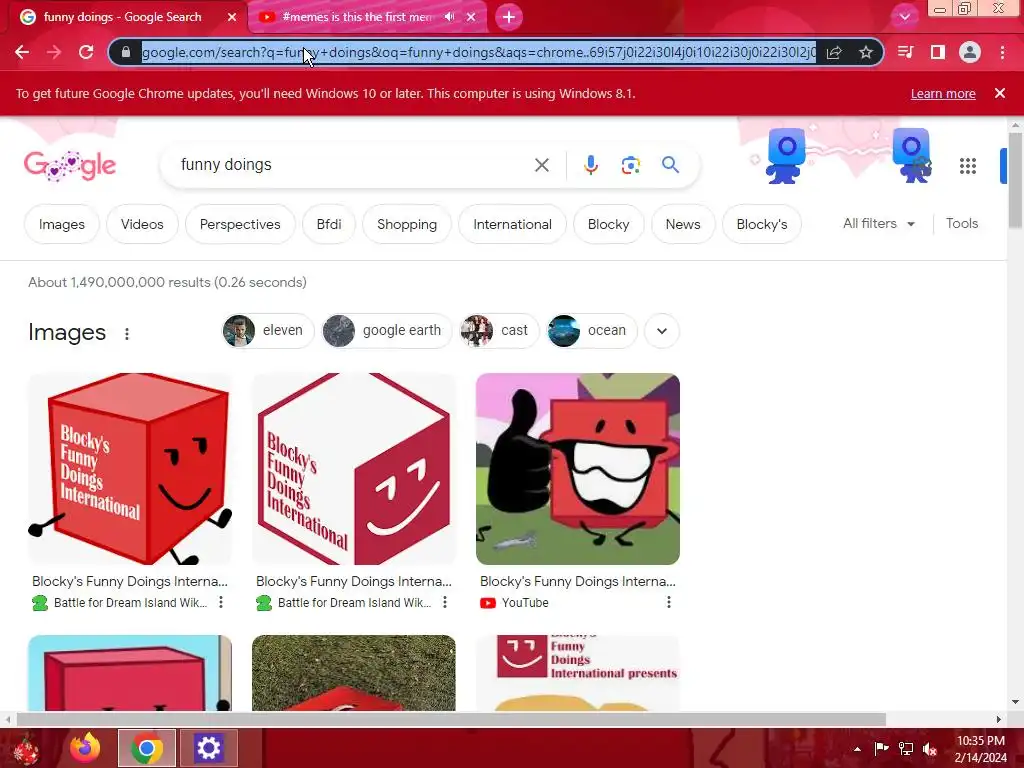Start voice search with microphone icon

click(x=590, y=165)
